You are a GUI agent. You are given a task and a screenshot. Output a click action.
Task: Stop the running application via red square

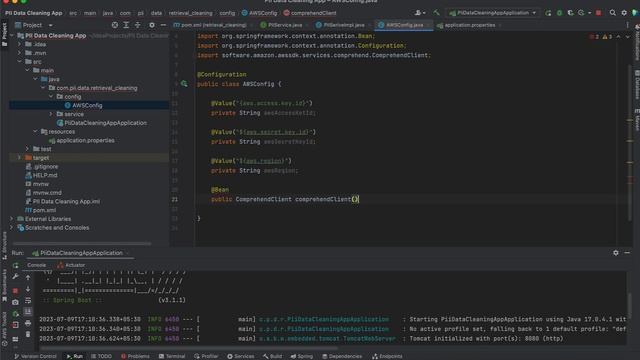pyautogui.click(x=598, y=13)
